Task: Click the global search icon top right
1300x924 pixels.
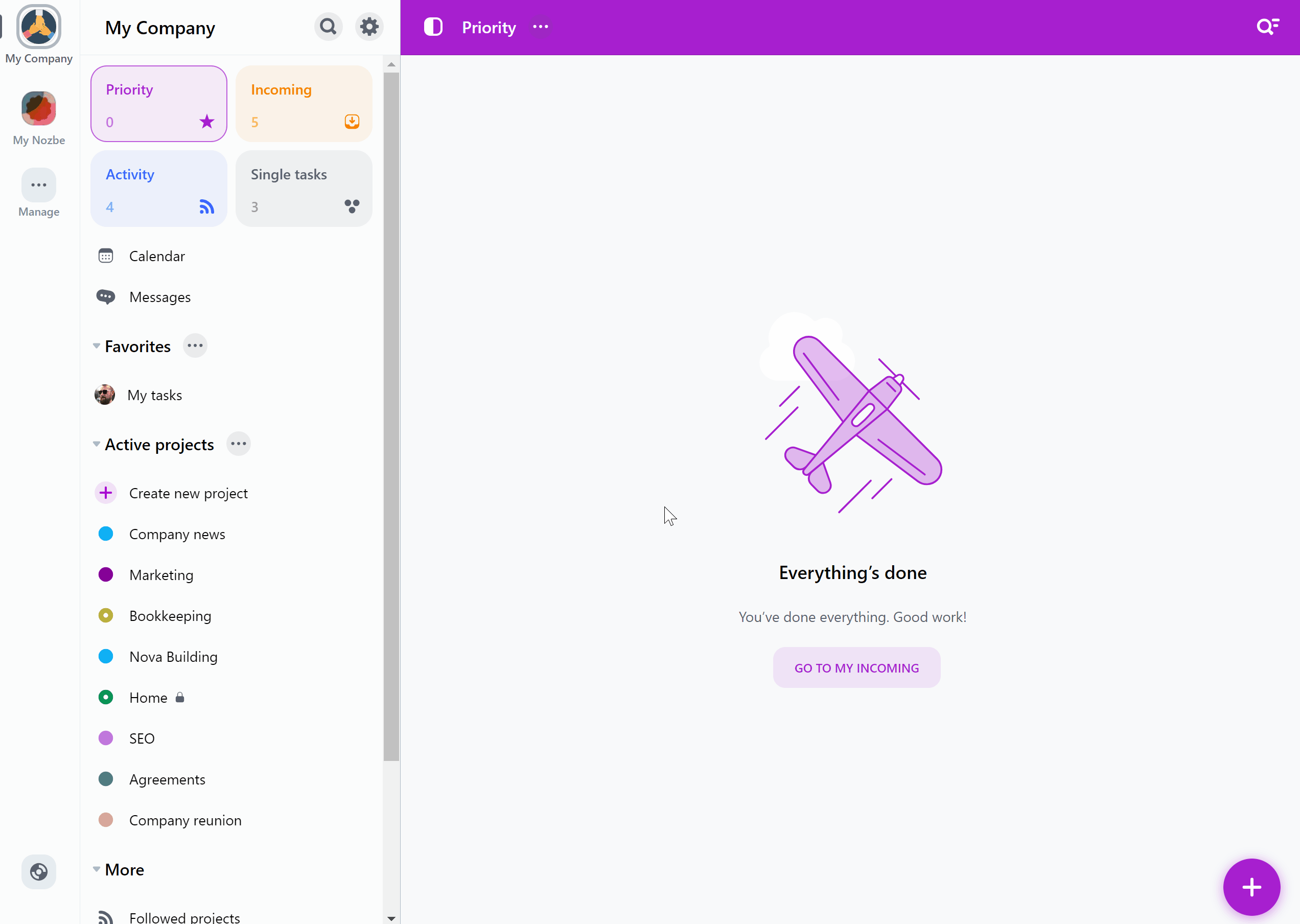Action: 1269,27
